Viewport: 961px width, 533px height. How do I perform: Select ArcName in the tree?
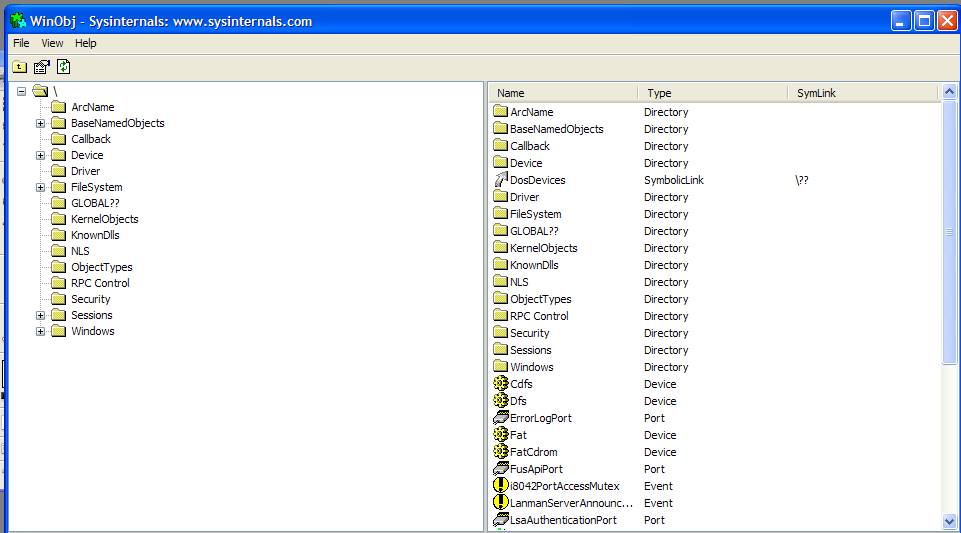[93, 107]
